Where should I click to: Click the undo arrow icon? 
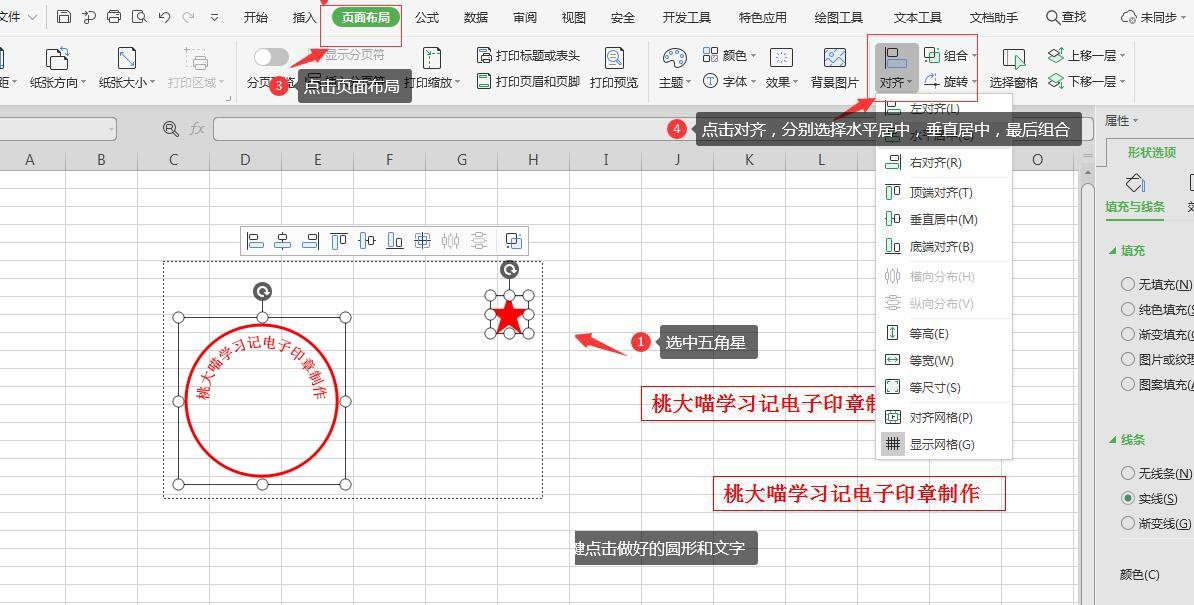pos(164,17)
